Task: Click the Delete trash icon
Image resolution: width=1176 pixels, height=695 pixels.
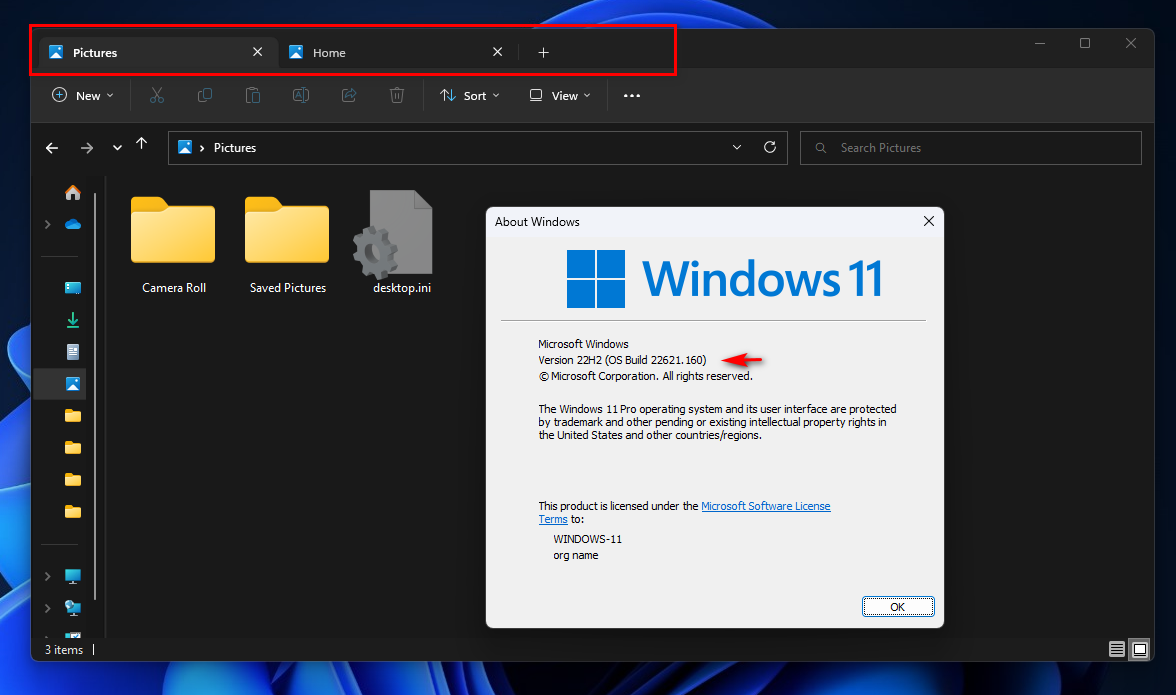Action: coord(397,95)
